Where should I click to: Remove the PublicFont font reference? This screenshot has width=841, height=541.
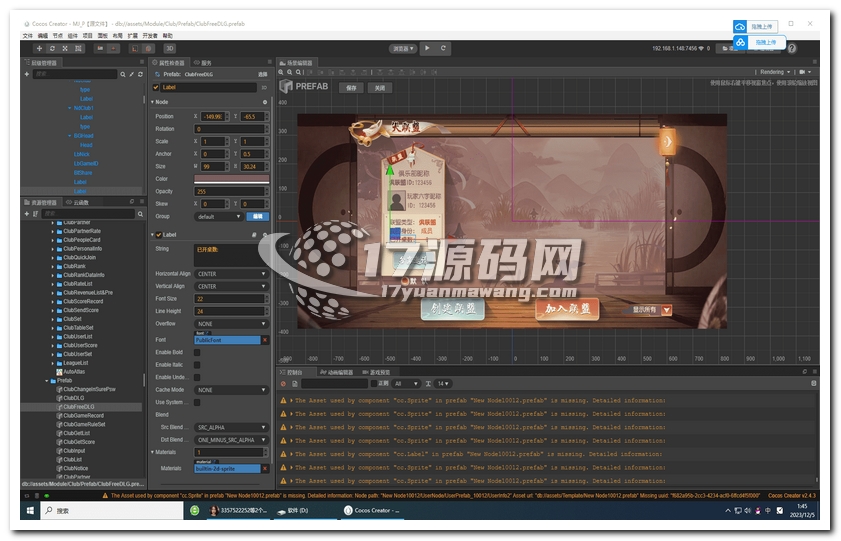[265, 340]
